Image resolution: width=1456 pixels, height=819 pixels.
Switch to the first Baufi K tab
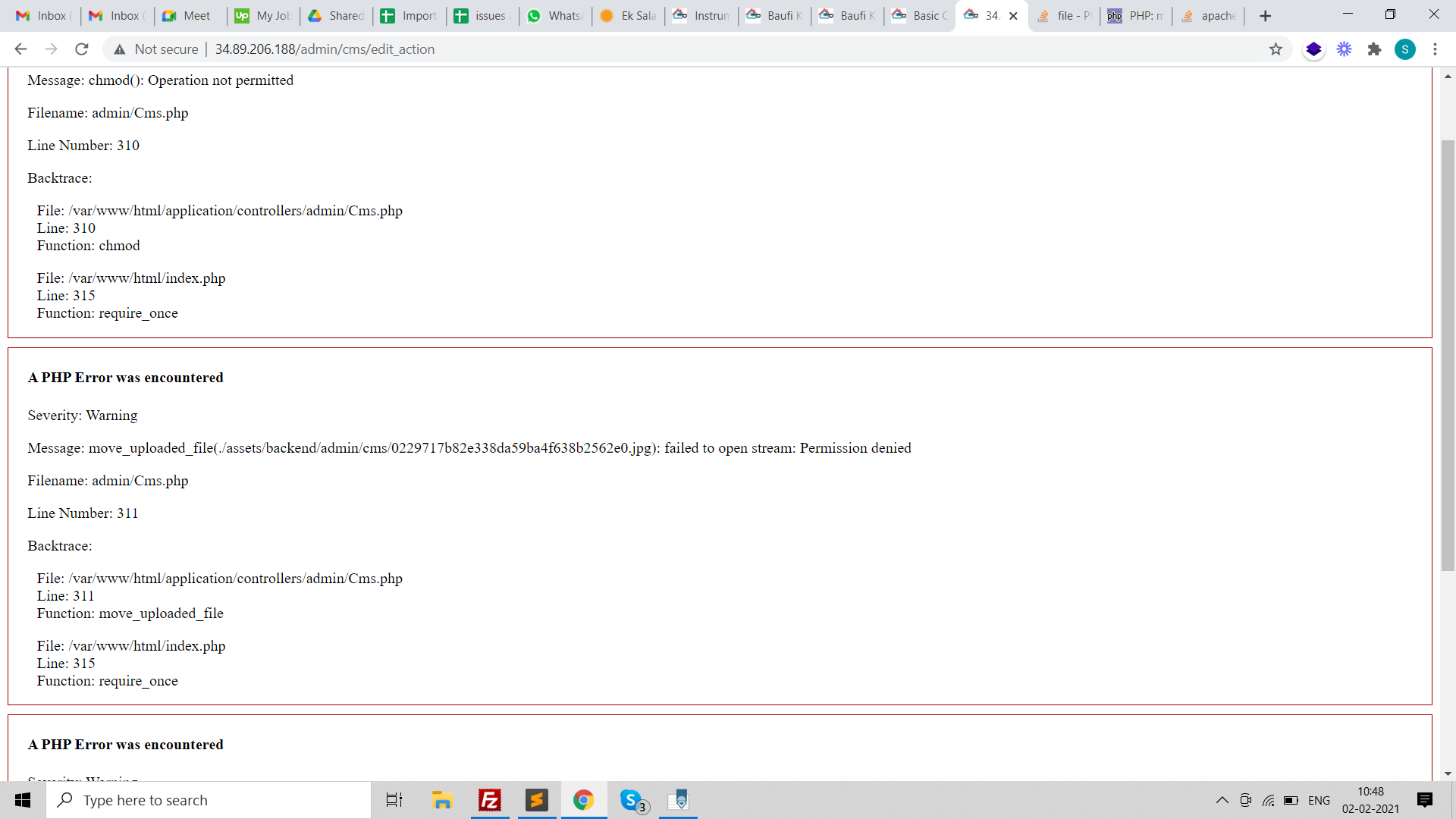tap(773, 16)
